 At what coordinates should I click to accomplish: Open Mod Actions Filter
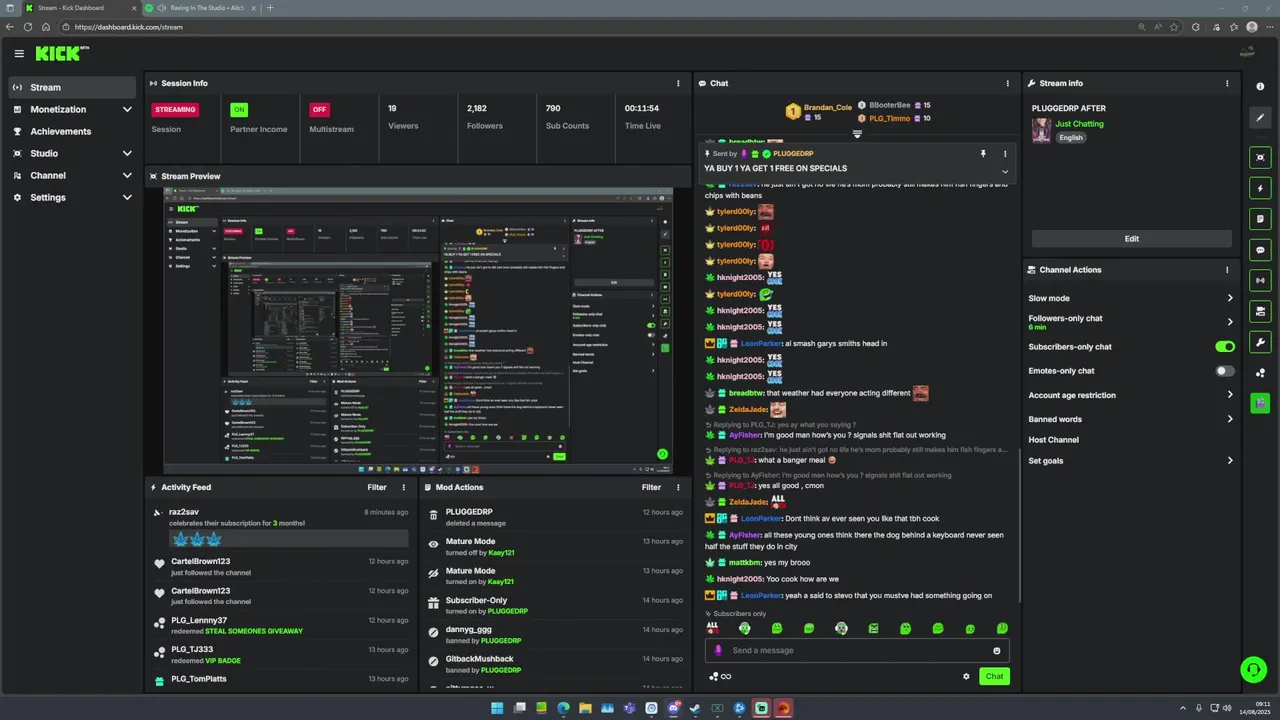coord(651,487)
